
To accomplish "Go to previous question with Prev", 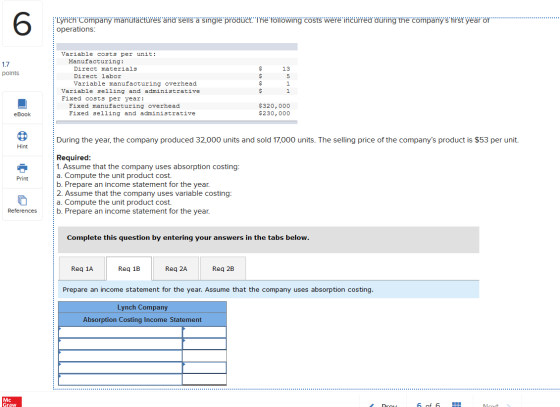I will (384, 405).
